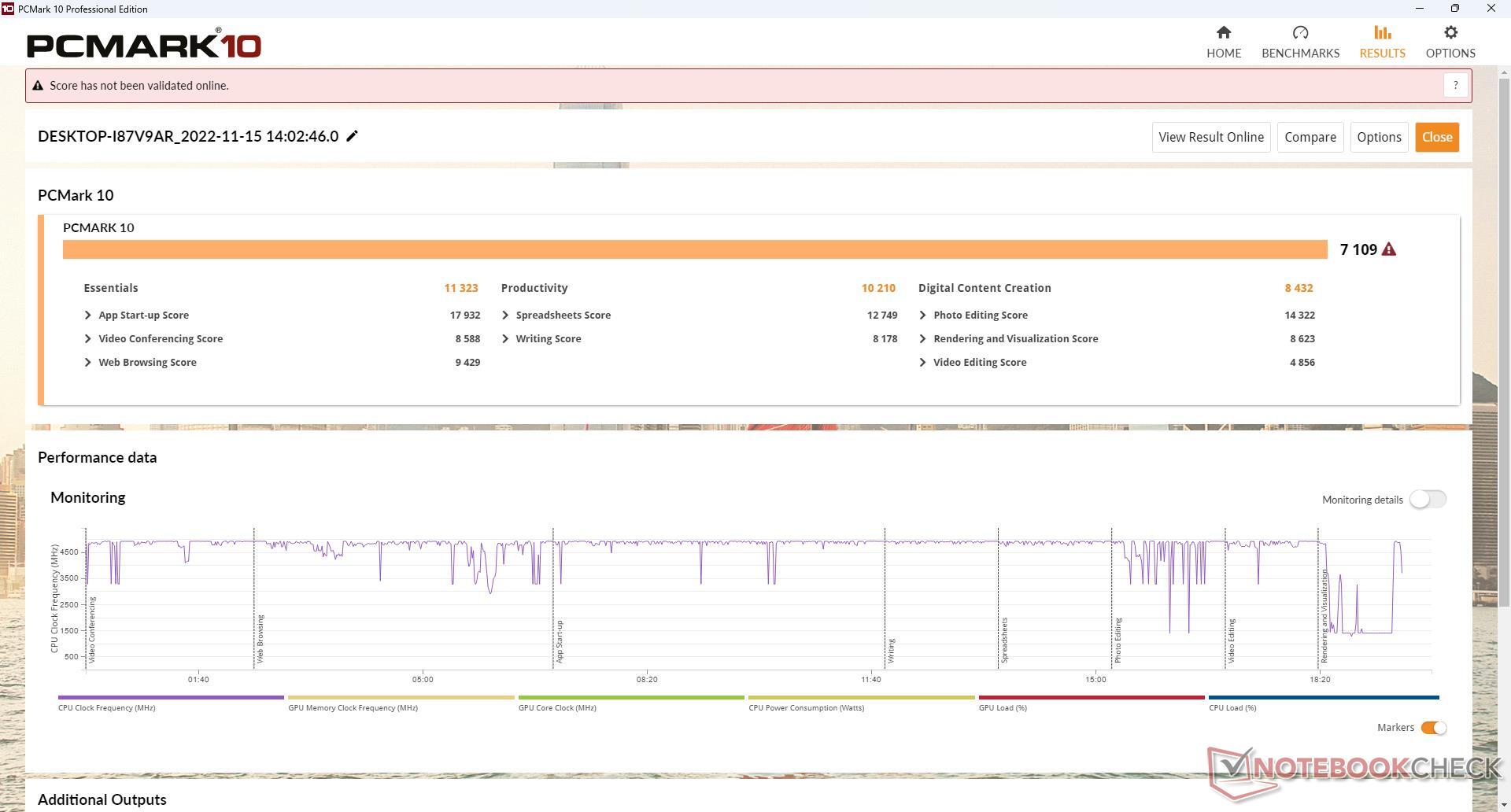The image size is (1511, 812).
Task: Click the scrollbar down arrow
Action: (1504, 806)
